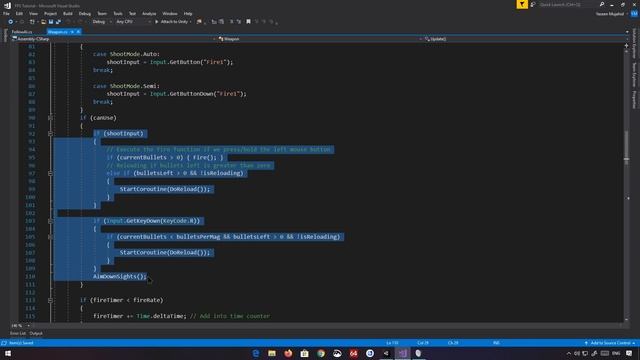Viewport: 640px width, 360px height.
Task: Click the Open File folder icon
Action: (43, 22)
